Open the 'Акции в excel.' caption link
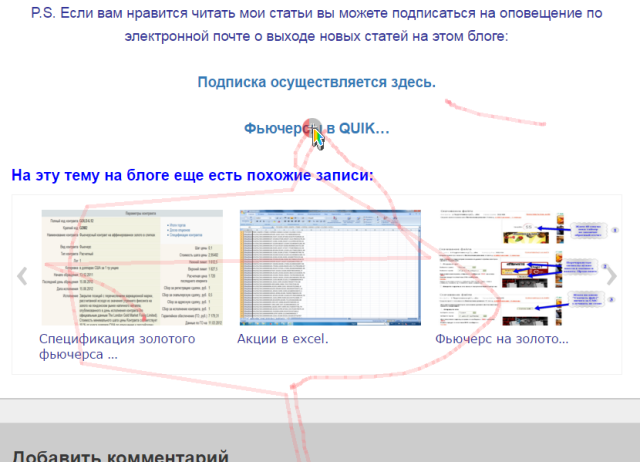This screenshot has width=640, height=462. [283, 339]
